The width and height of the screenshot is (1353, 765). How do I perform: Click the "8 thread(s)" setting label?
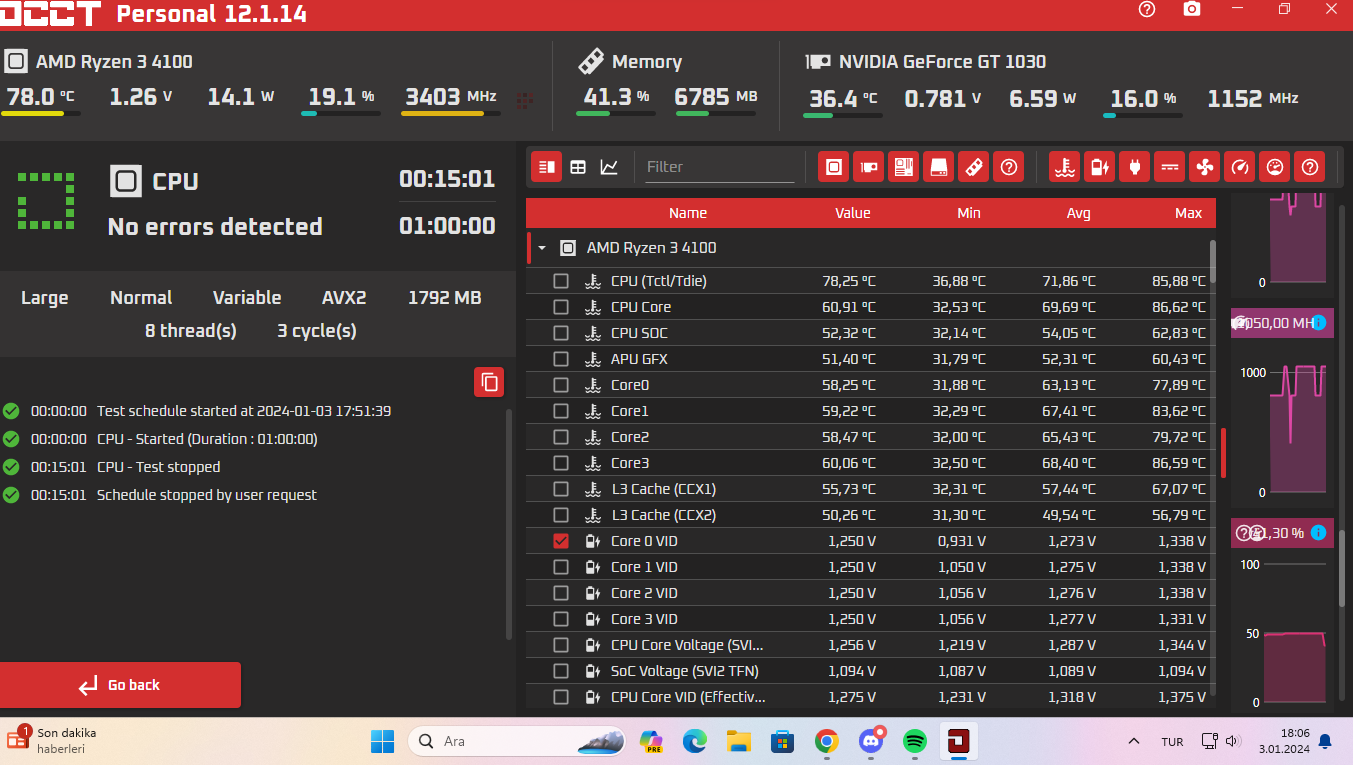191,331
